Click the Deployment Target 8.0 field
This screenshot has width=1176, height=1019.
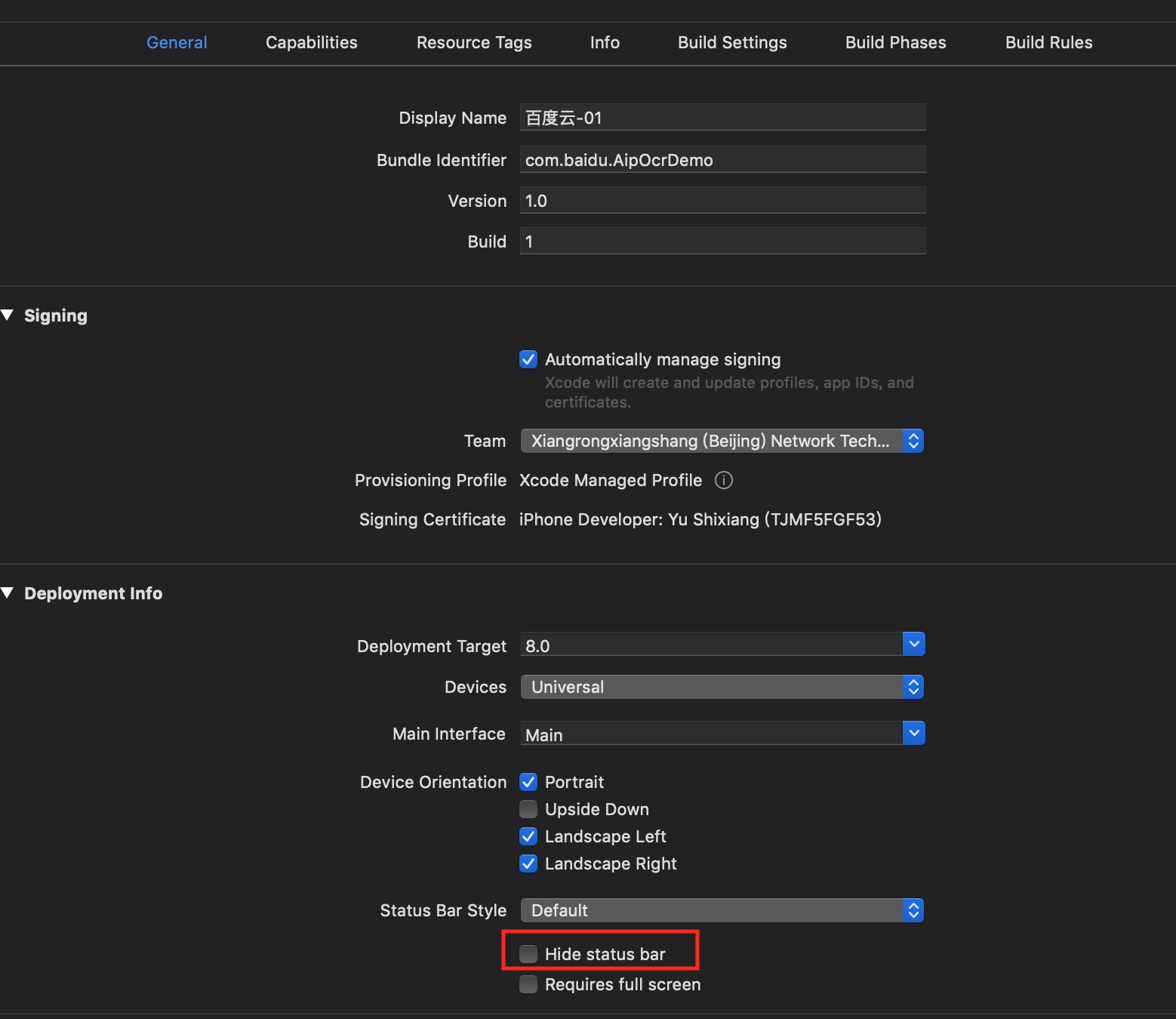pos(712,645)
